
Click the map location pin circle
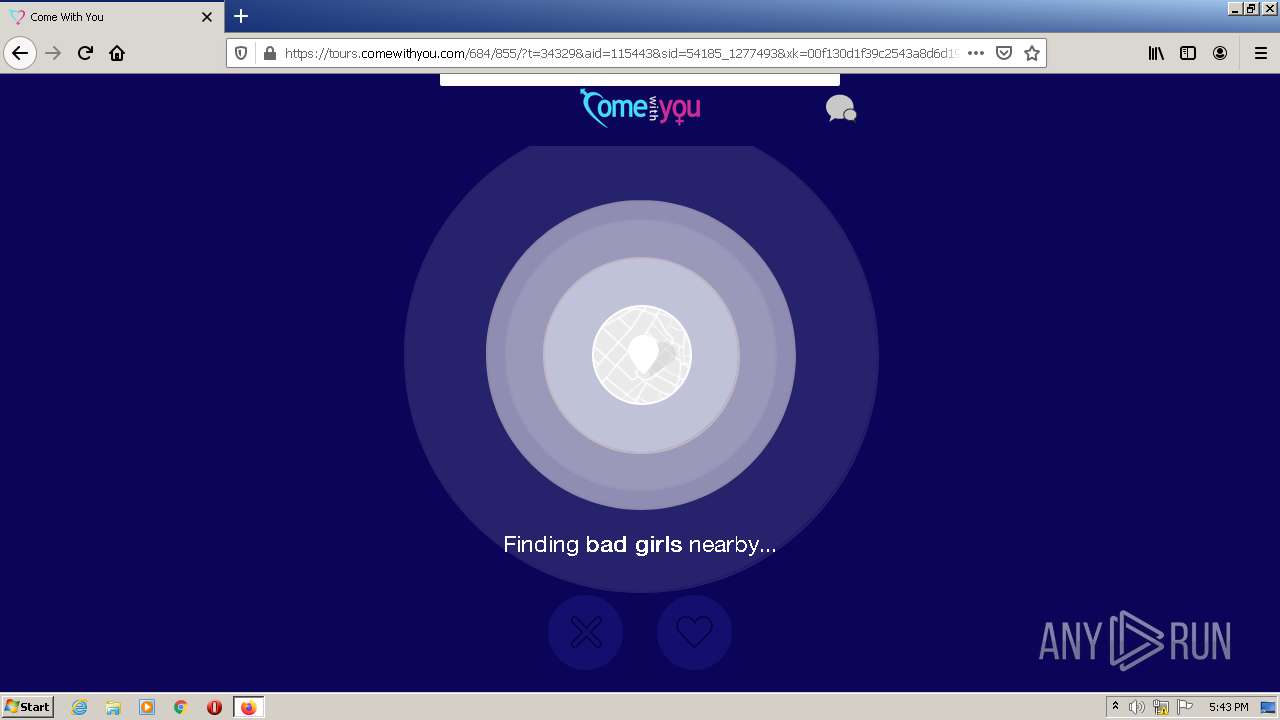pyautogui.click(x=641, y=355)
